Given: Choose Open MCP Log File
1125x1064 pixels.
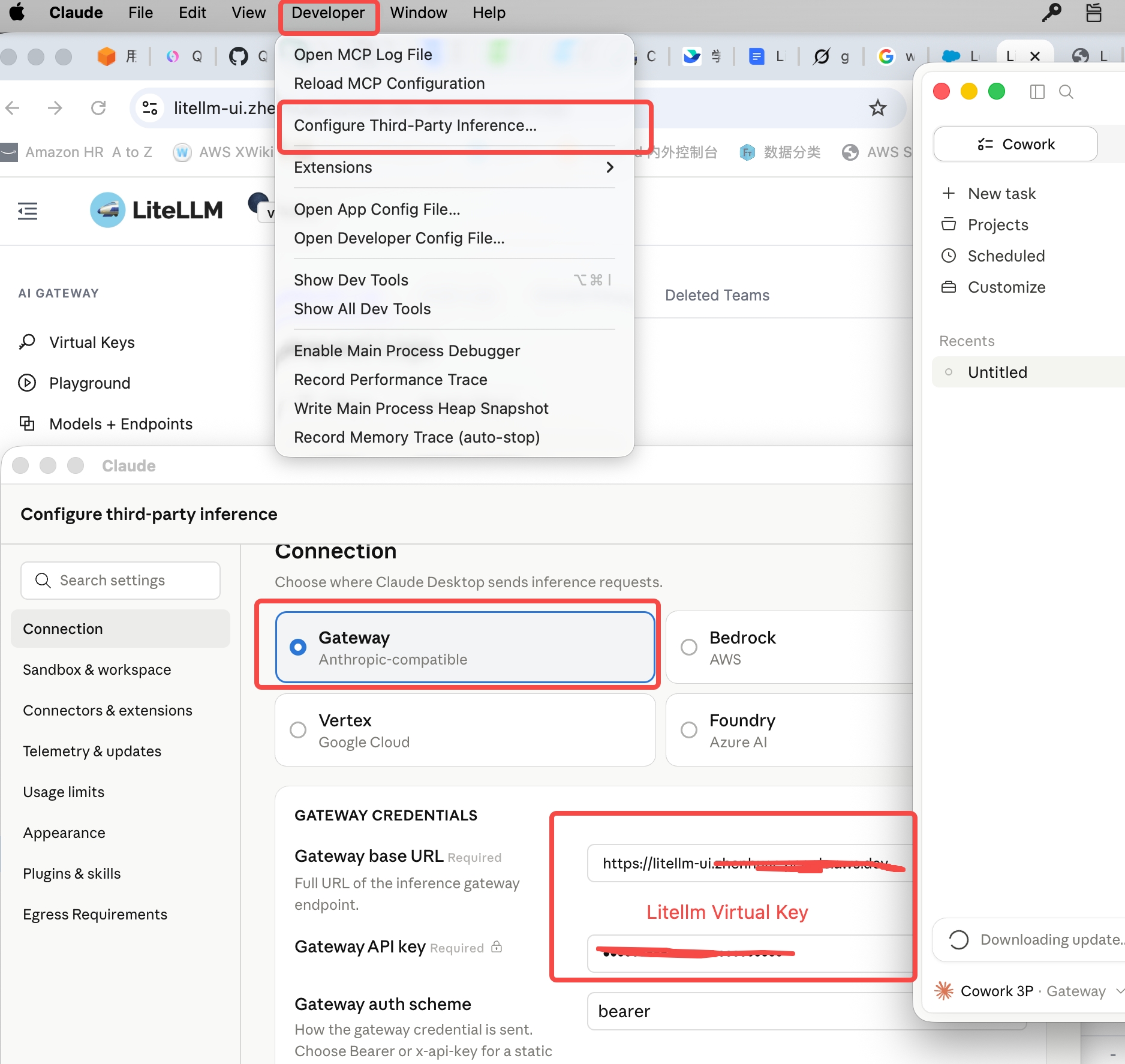Looking at the screenshot, I should 363,55.
